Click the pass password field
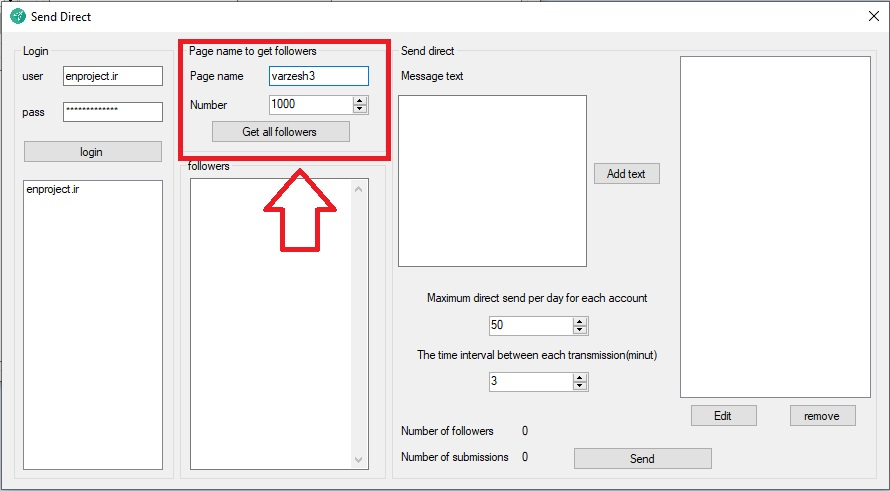Viewport: 890px width, 491px height. [112, 112]
